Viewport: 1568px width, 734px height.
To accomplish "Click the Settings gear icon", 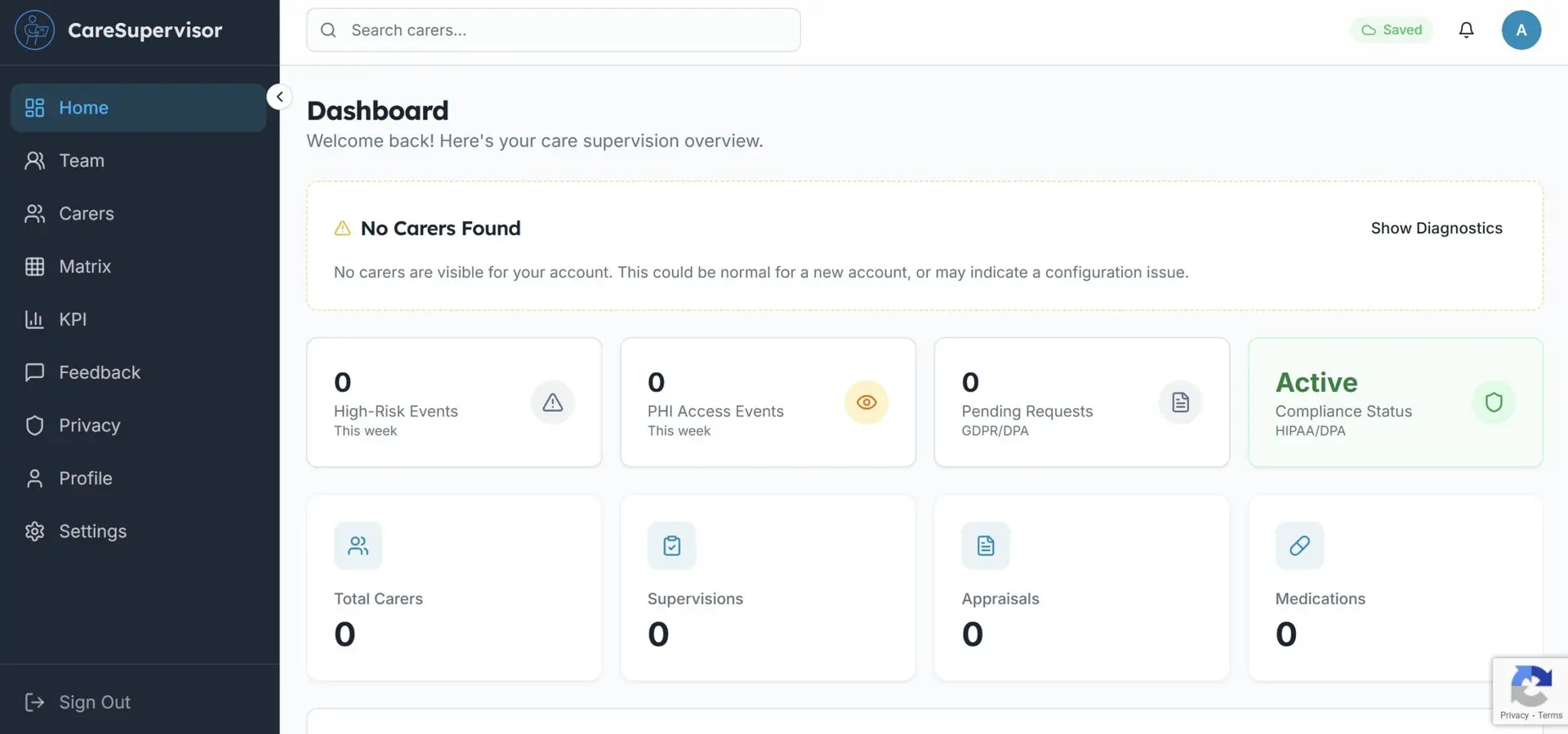I will pyautogui.click(x=34, y=532).
